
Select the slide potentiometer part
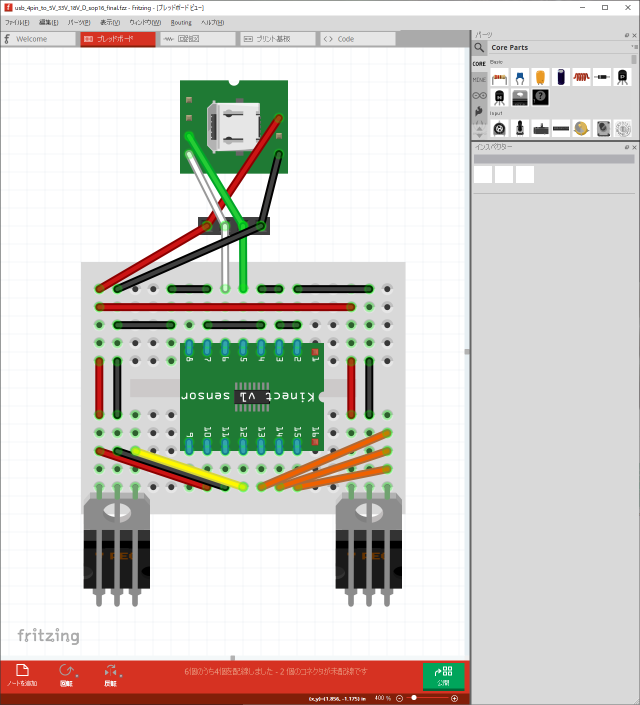tap(540, 129)
